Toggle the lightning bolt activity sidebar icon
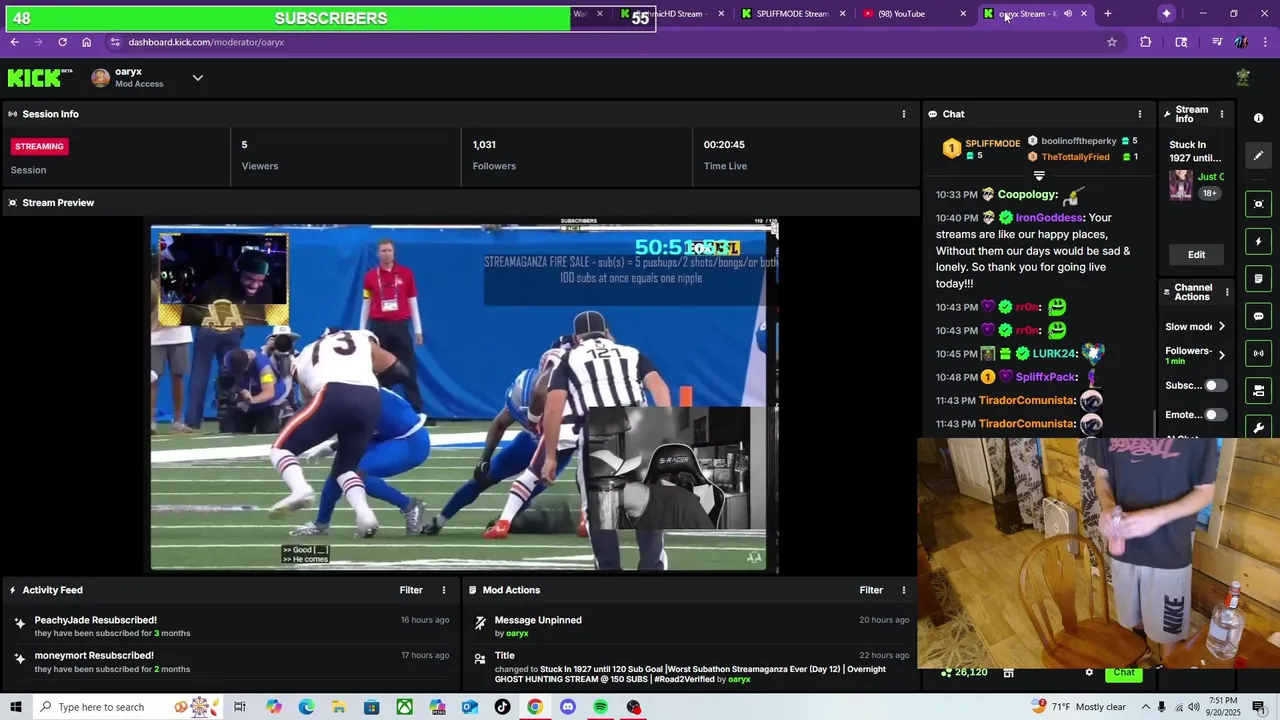 point(1258,241)
